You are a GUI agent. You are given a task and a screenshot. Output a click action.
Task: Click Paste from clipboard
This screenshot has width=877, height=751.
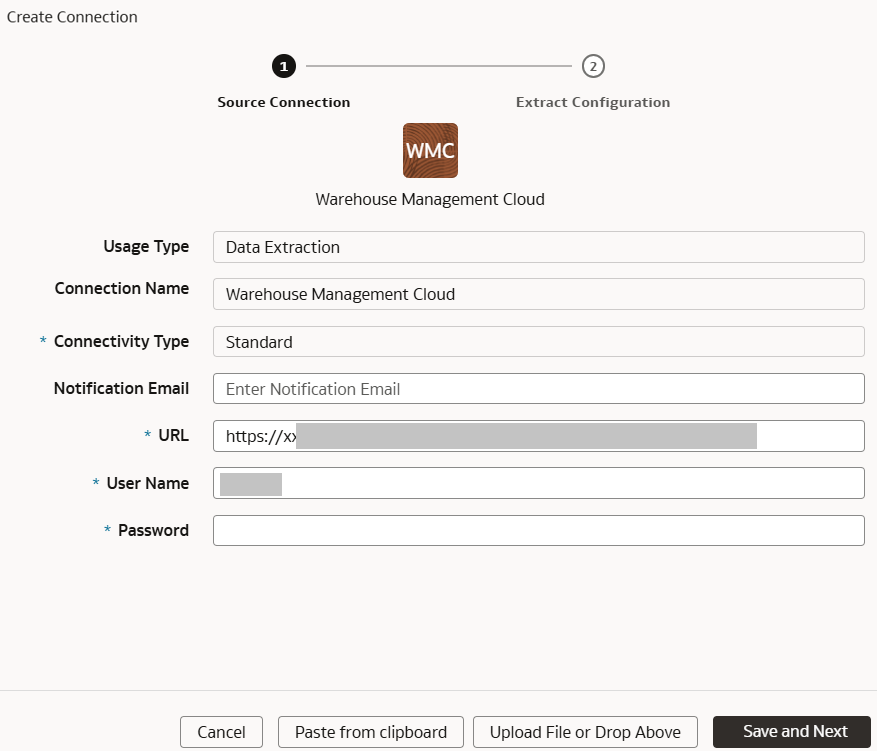click(x=370, y=731)
